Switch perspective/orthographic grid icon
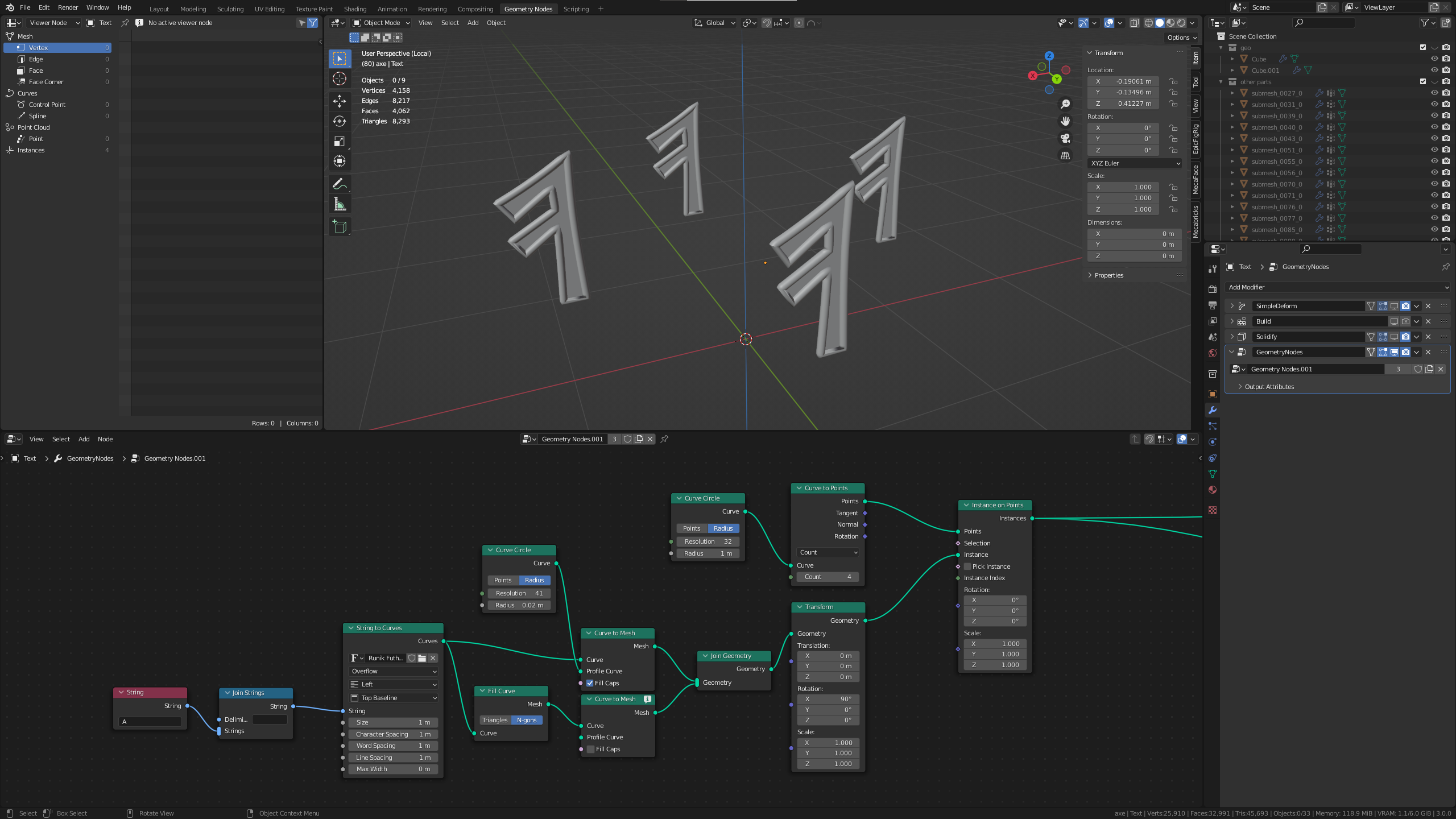 [1065, 155]
